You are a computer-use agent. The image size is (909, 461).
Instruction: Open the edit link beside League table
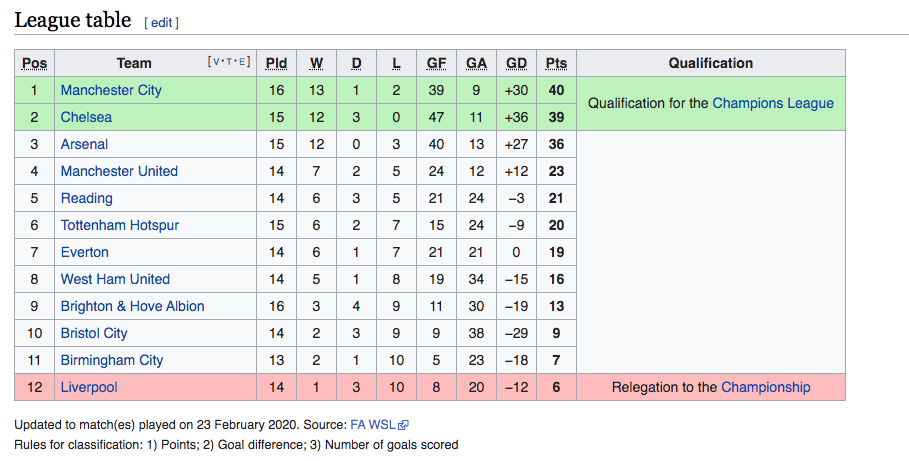(162, 23)
